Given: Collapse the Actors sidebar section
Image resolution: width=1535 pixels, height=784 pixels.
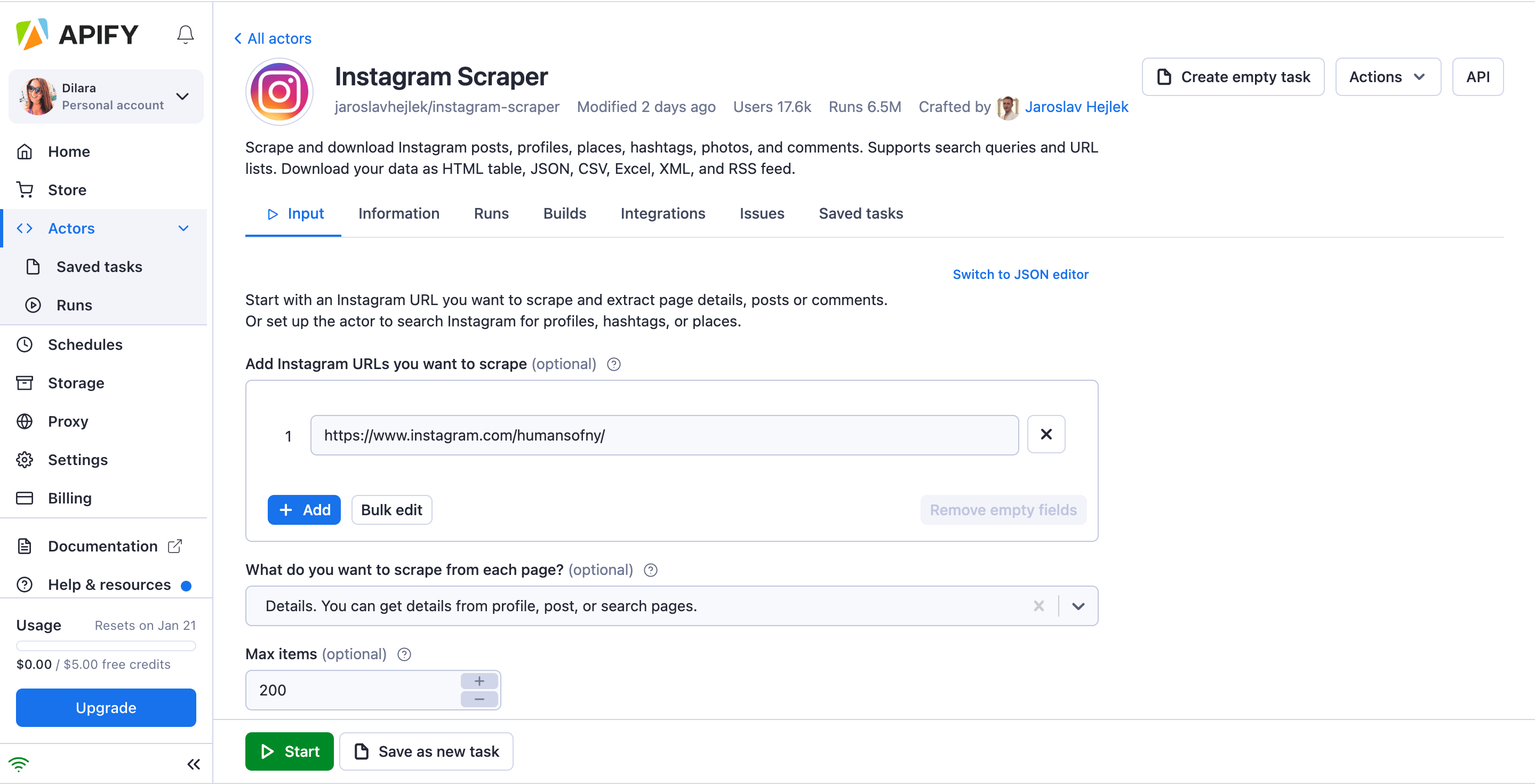Looking at the screenshot, I should (183, 228).
